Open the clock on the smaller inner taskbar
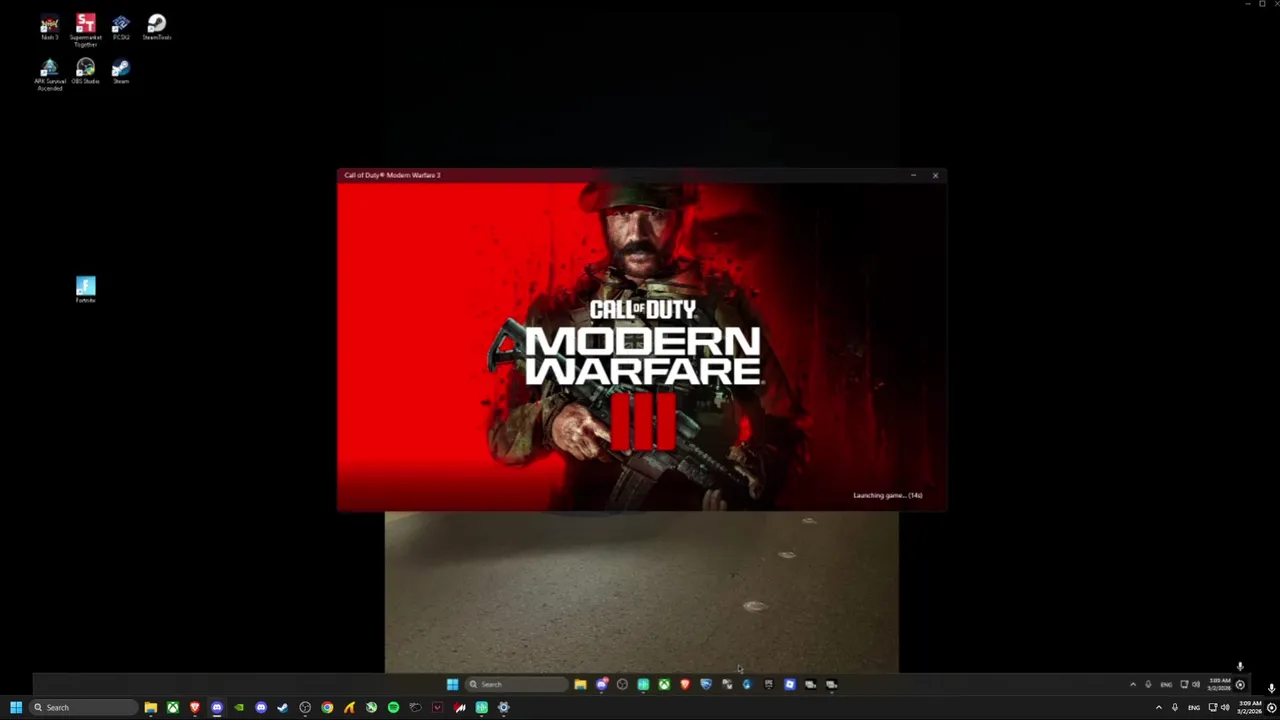1280x720 pixels. [1219, 684]
